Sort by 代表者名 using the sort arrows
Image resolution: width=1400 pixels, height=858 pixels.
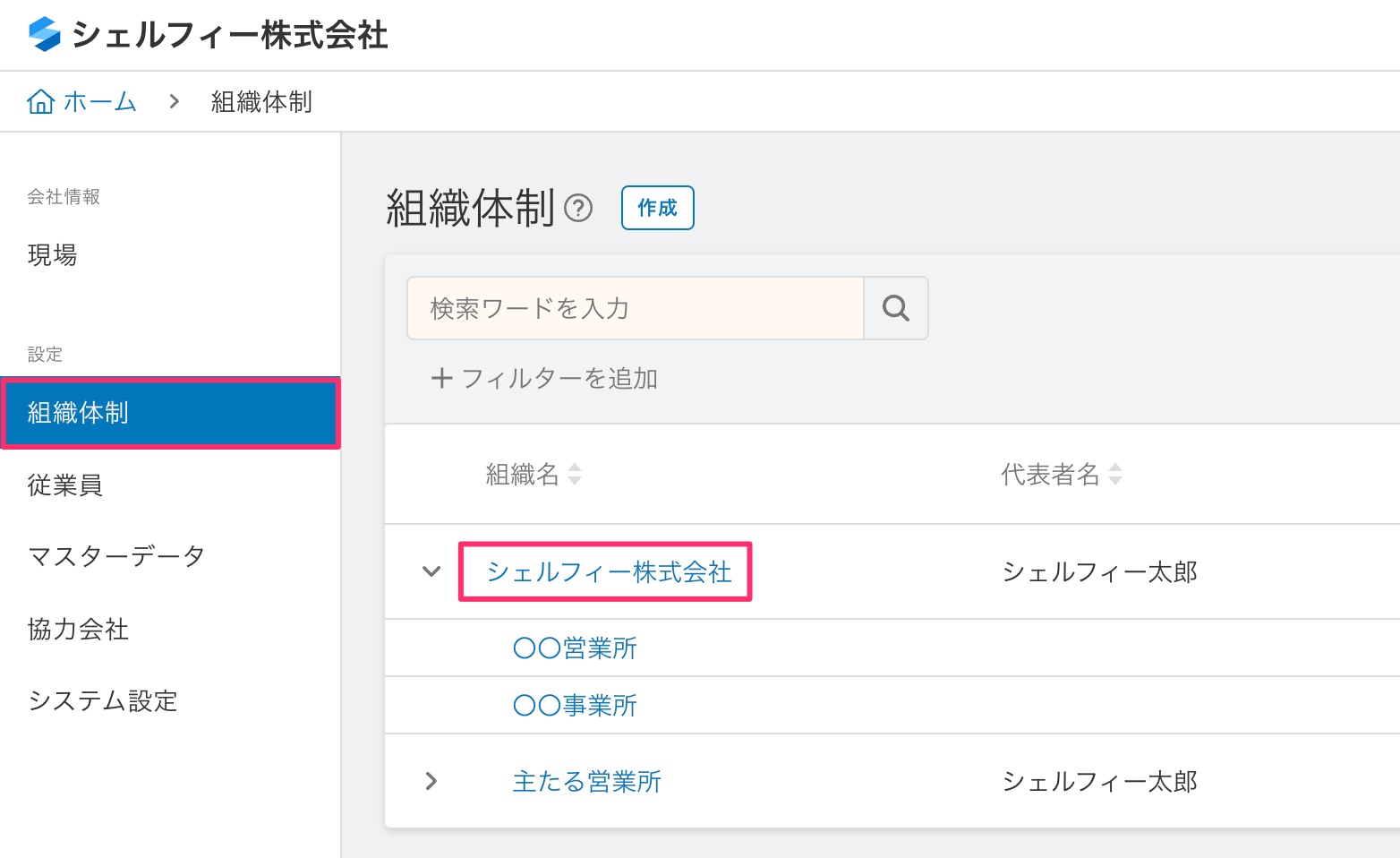(1115, 474)
